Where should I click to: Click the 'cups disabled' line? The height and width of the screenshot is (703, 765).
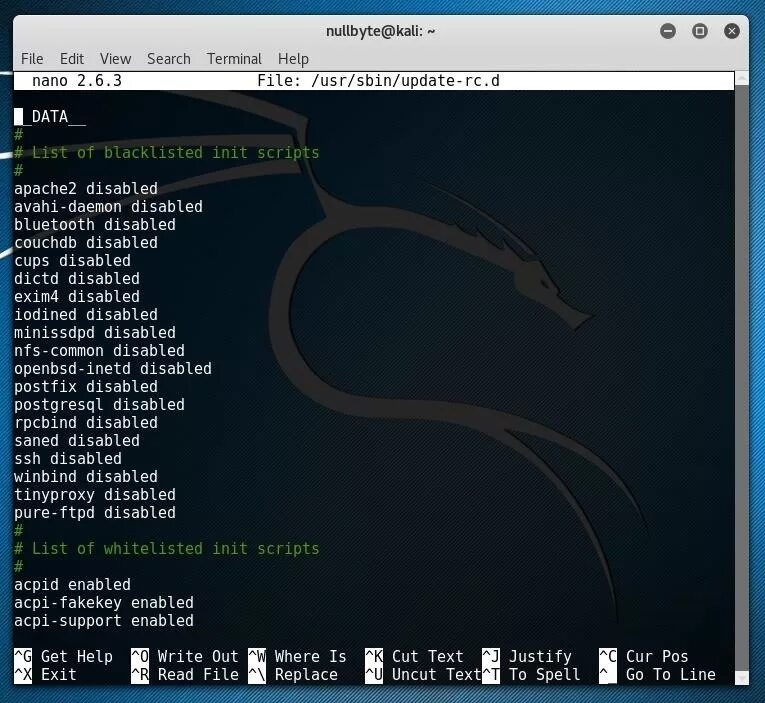pos(72,261)
